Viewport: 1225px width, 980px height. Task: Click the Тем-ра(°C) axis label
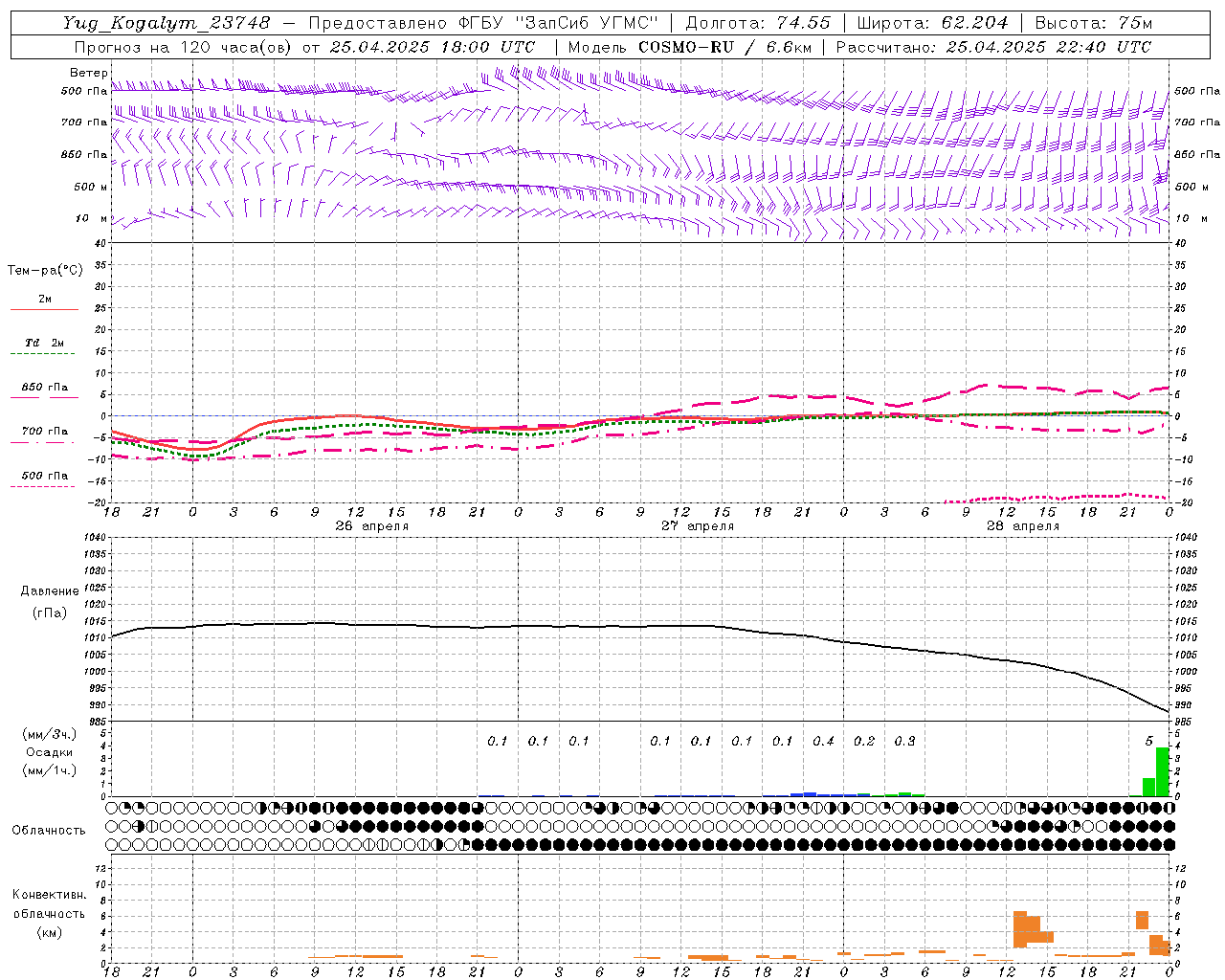pyautogui.click(x=45, y=271)
